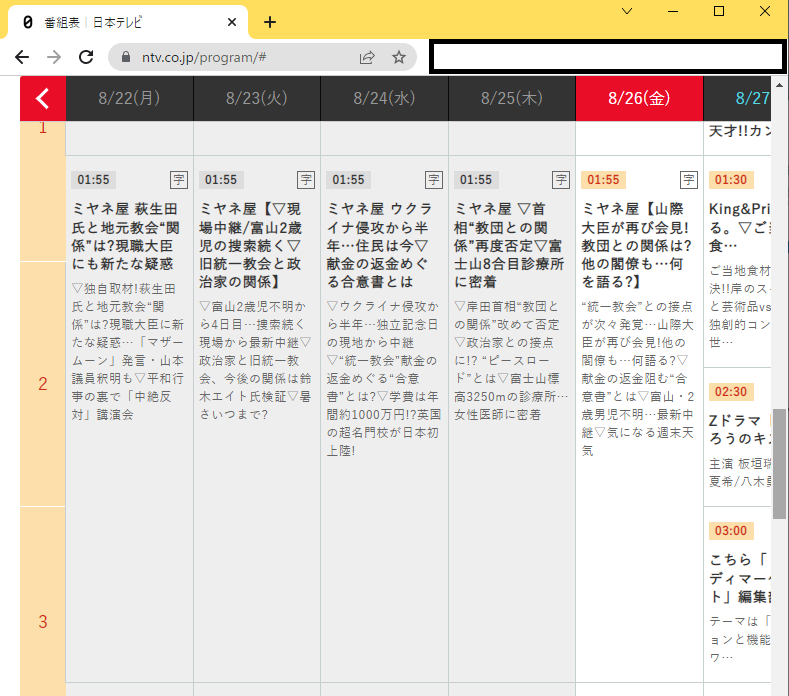The image size is (789, 696).
Task: Select the 8/23(火) date tab
Action: tap(257, 98)
